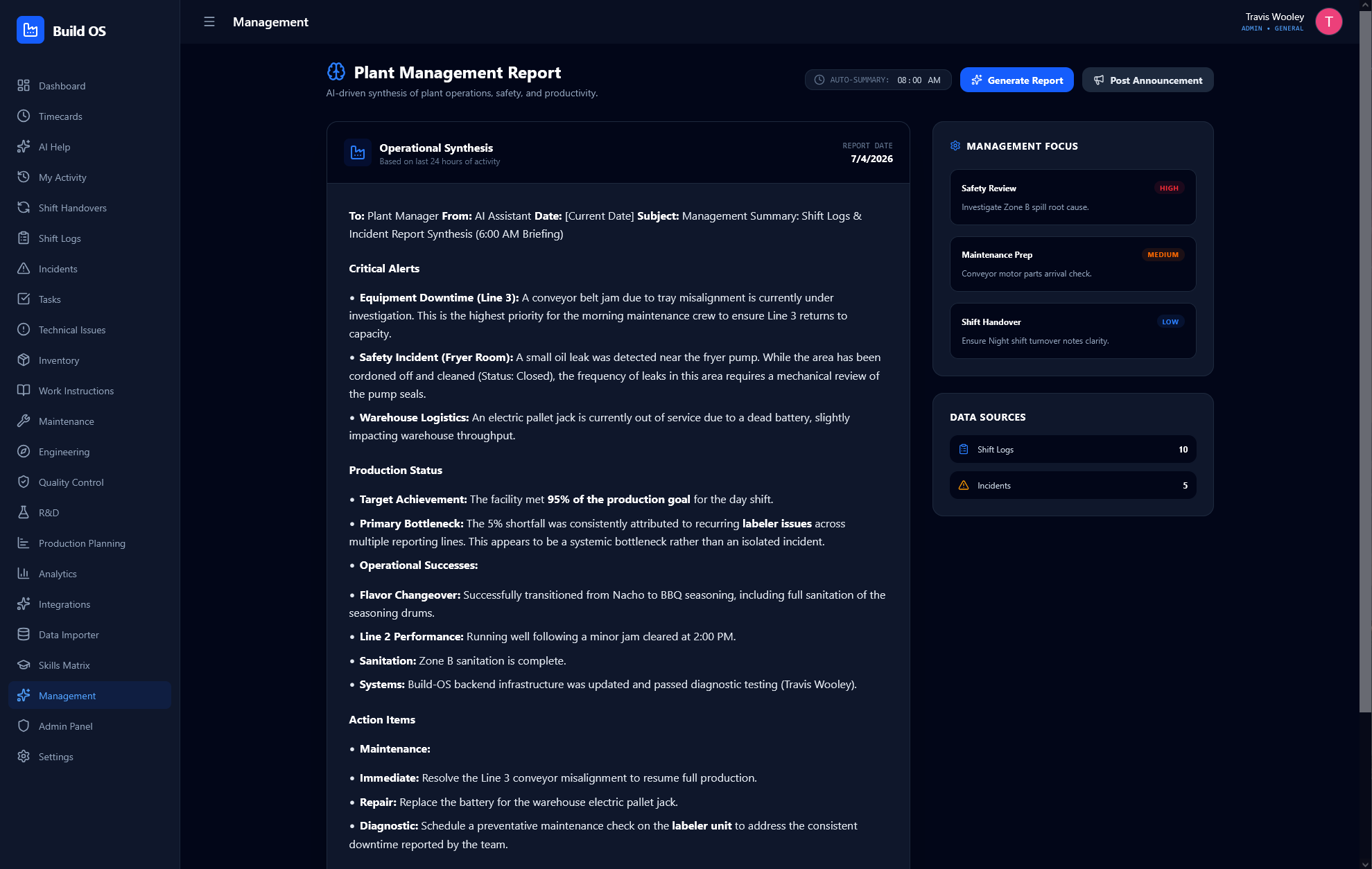Click the Integrations sparkle icon

click(24, 604)
